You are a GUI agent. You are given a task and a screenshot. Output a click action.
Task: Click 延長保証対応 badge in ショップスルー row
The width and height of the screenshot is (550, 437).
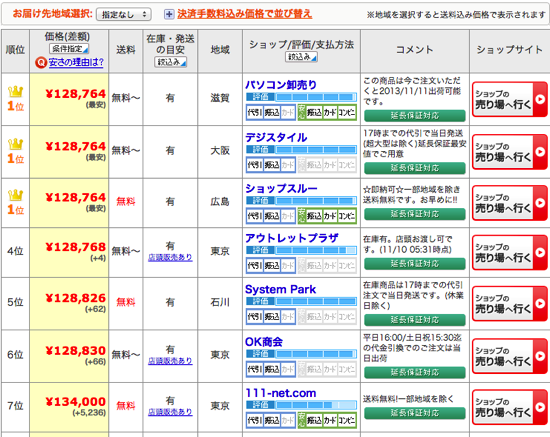(415, 214)
